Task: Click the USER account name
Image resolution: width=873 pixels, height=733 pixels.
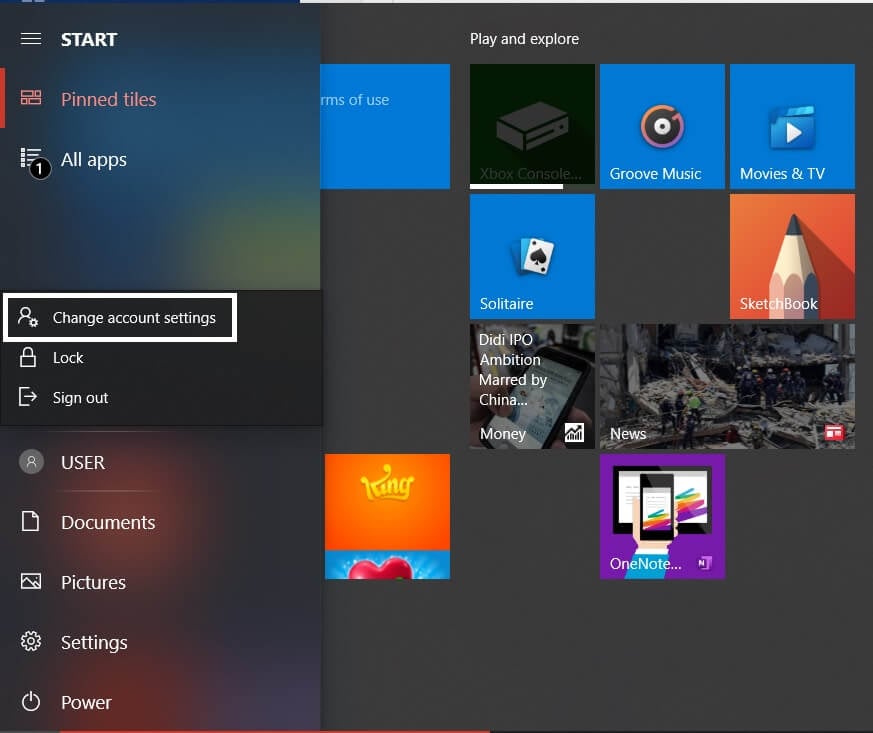Action: pos(83,463)
